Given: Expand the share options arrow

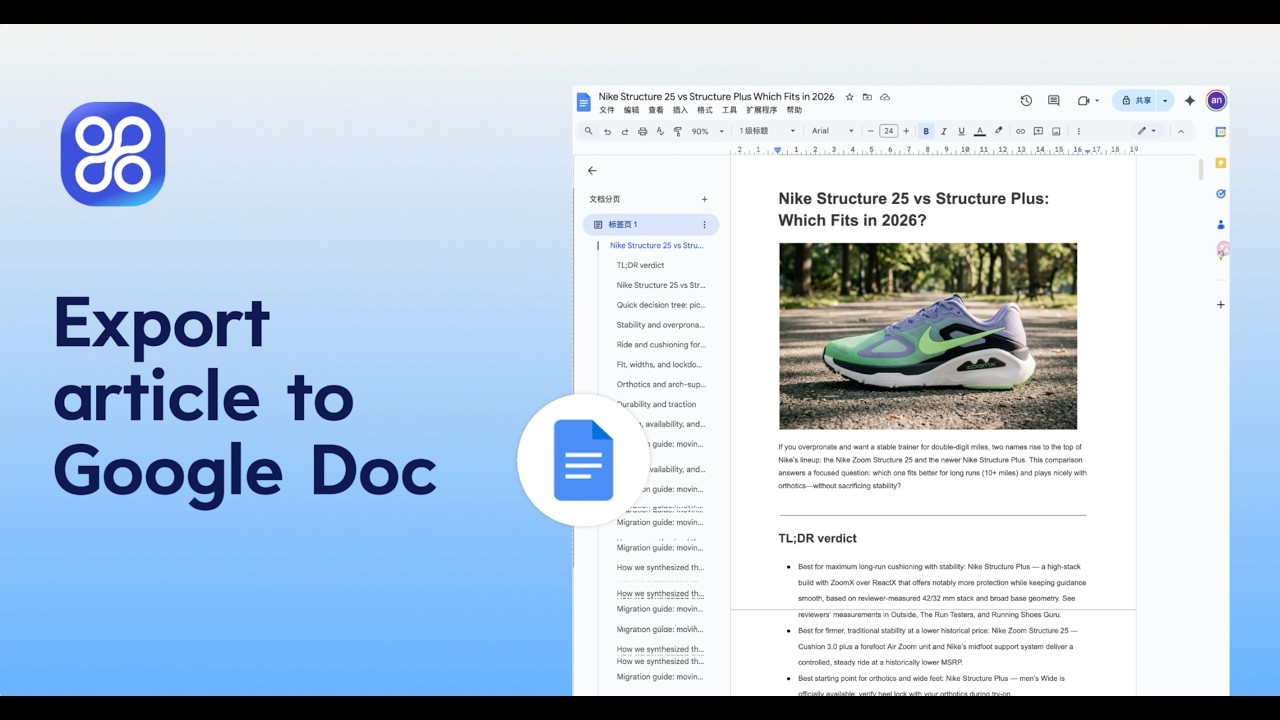Looking at the screenshot, I should pos(1165,101).
